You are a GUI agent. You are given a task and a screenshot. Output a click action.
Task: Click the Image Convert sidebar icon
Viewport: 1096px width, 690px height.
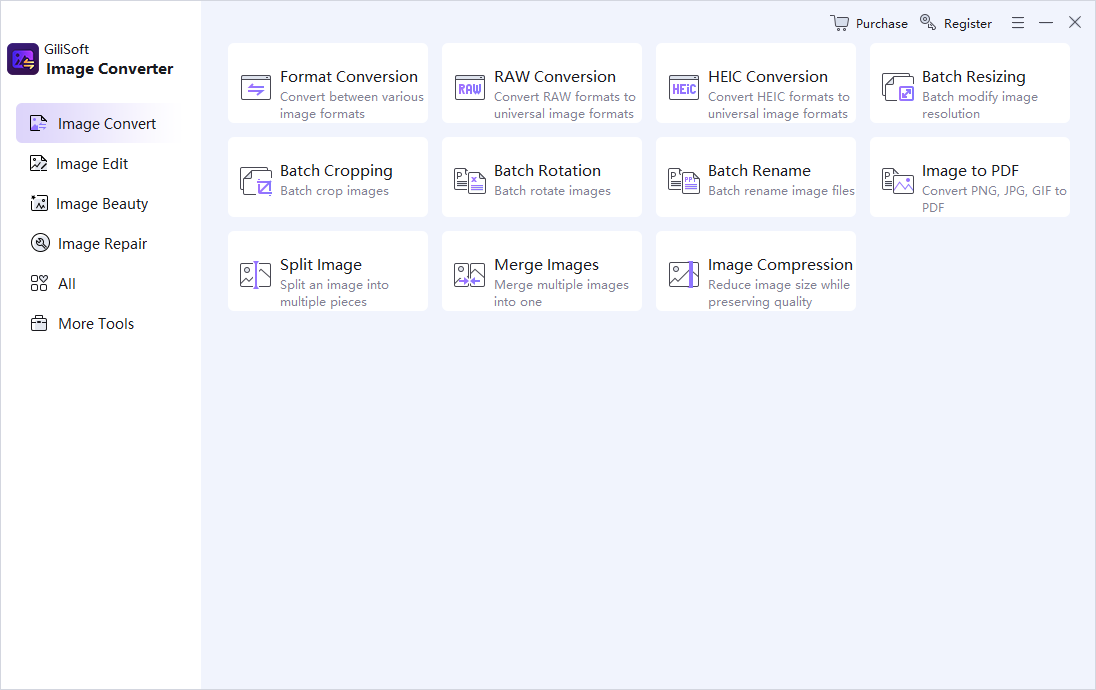tap(38, 124)
